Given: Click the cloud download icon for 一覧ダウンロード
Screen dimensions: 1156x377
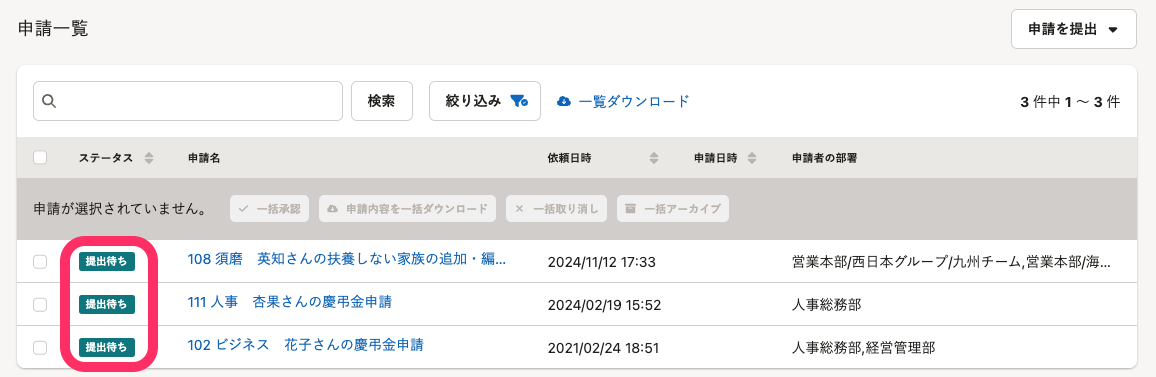Looking at the screenshot, I should (564, 101).
